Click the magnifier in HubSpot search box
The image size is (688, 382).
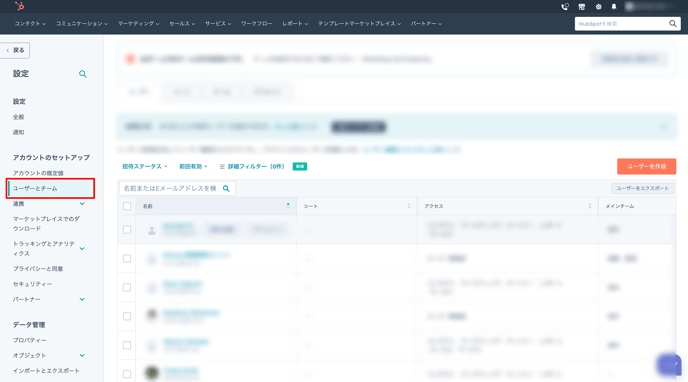tap(672, 24)
